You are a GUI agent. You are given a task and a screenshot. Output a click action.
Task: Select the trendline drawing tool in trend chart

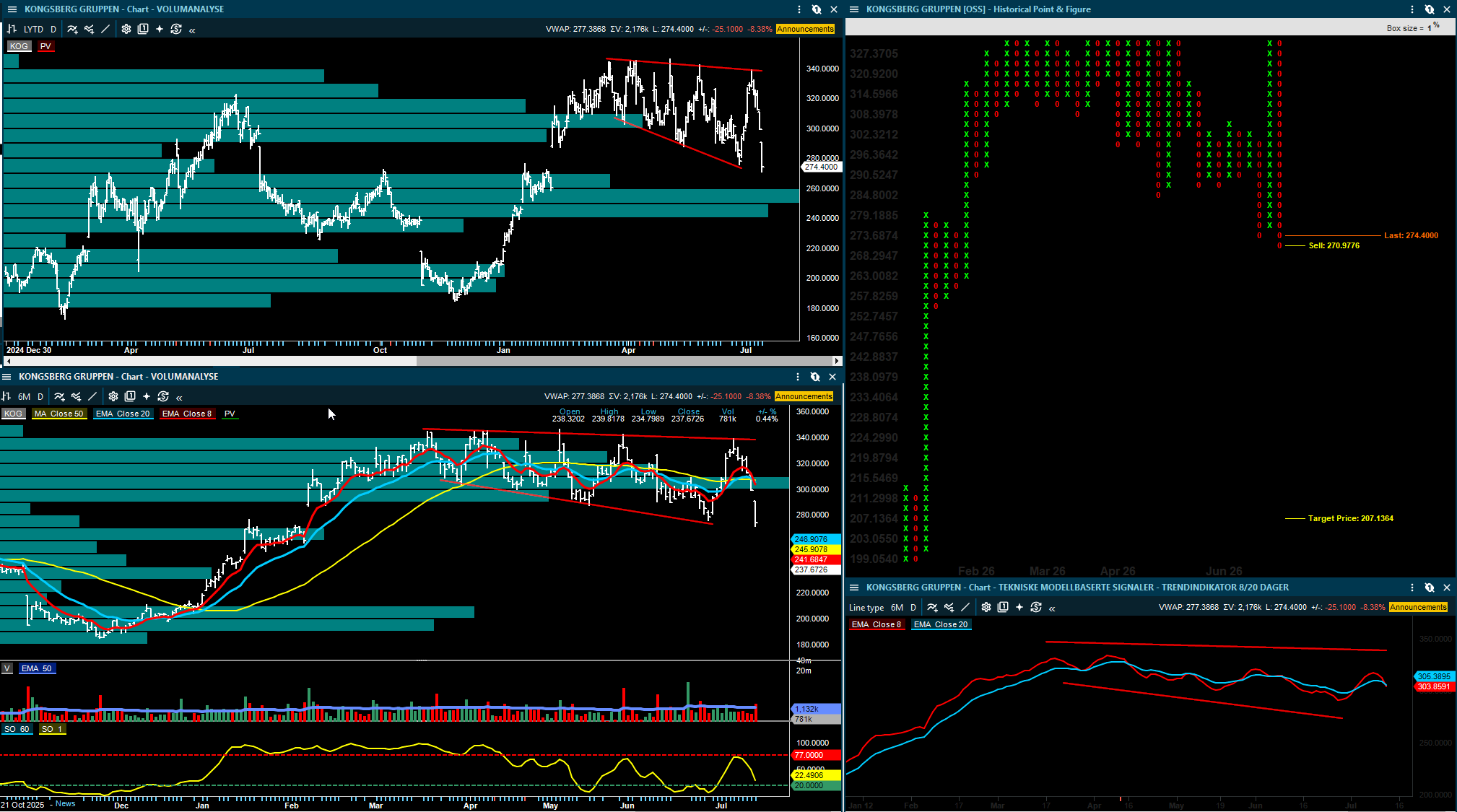pos(965,607)
